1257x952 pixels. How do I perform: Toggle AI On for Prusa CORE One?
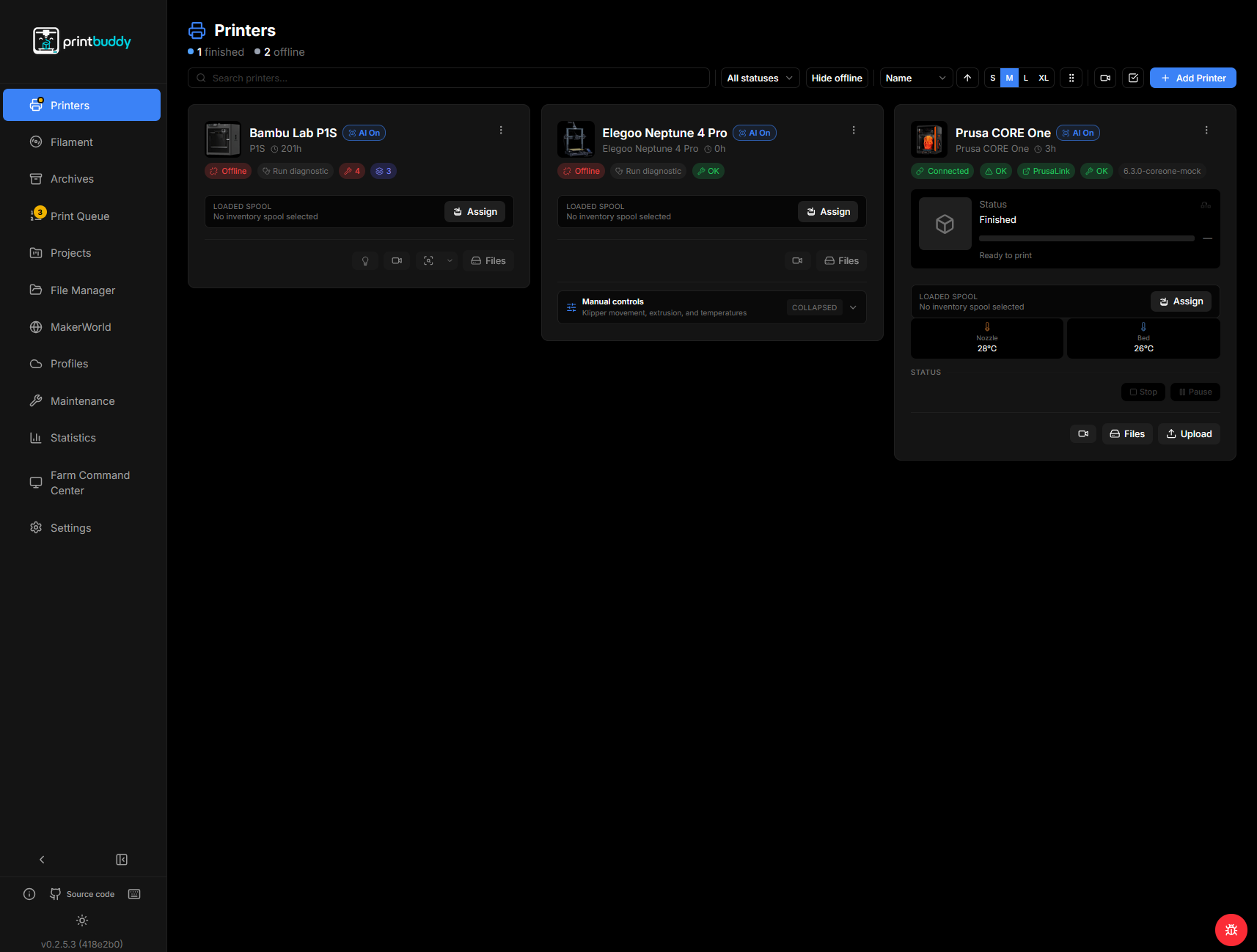(x=1077, y=133)
